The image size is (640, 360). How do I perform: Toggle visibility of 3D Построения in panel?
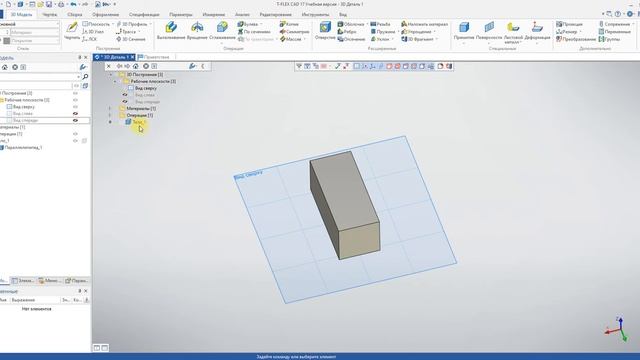(x=75, y=93)
